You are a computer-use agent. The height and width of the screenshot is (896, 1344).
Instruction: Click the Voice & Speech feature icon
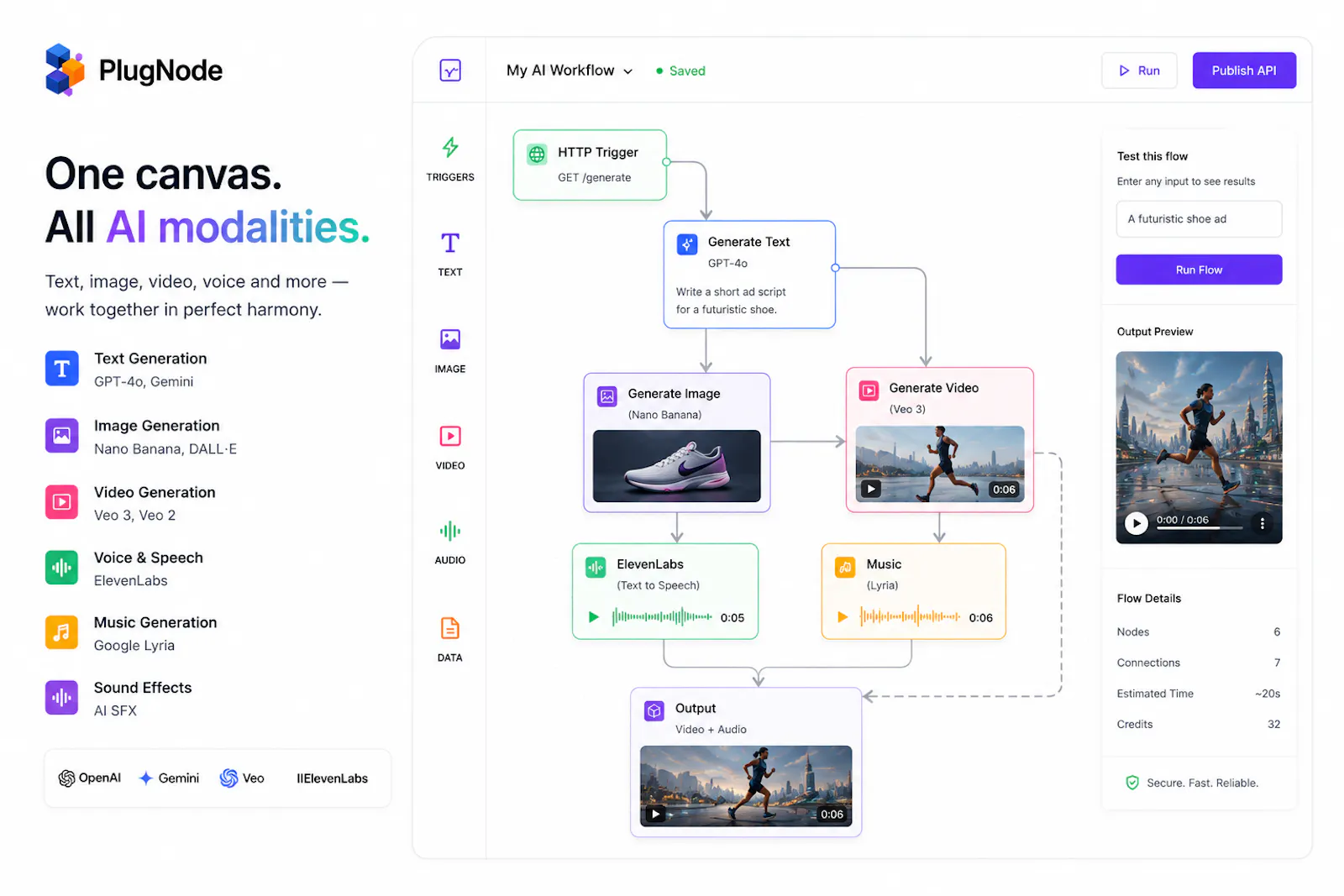62,567
